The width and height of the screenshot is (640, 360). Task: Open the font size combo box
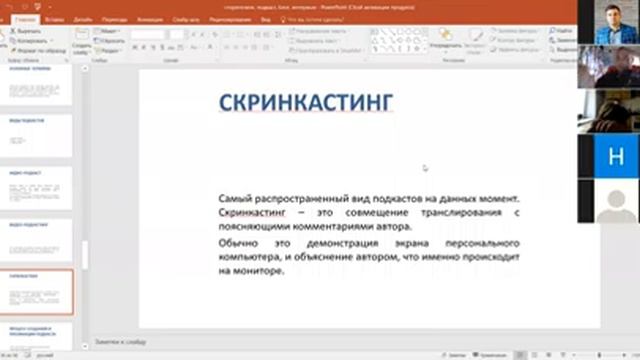coord(178,36)
